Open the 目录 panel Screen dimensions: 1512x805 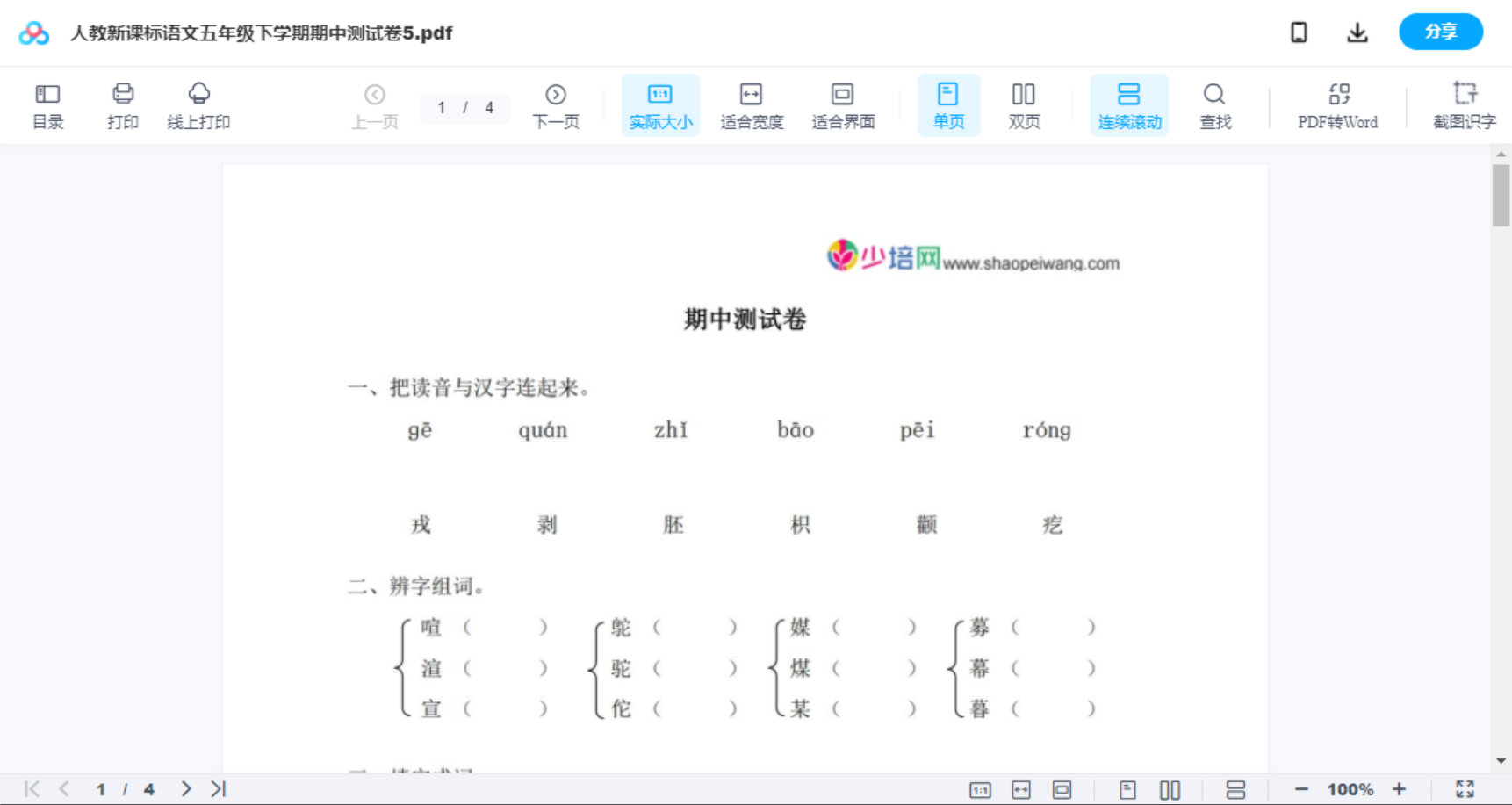point(47,104)
